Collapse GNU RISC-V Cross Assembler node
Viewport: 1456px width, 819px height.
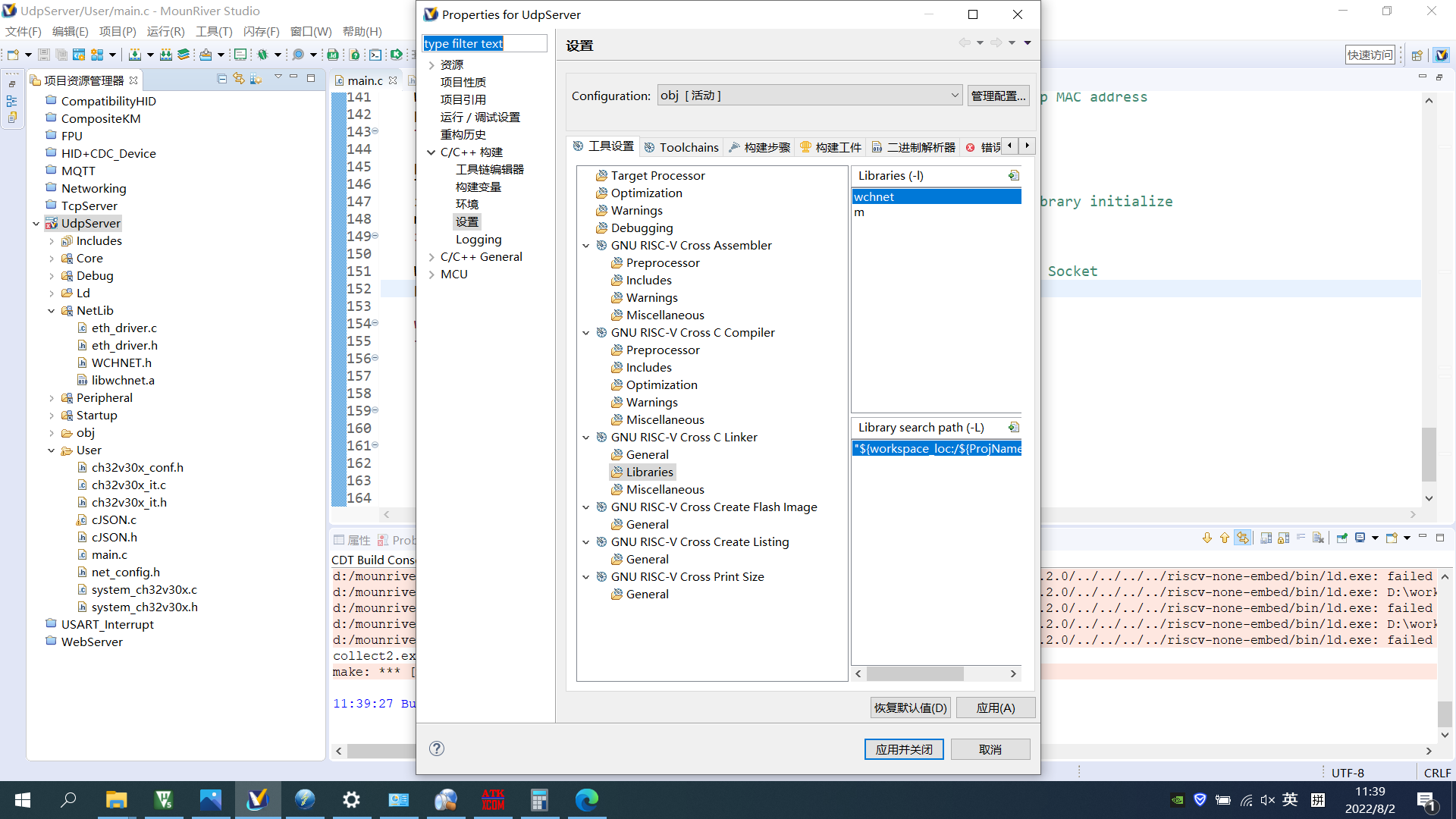point(586,246)
